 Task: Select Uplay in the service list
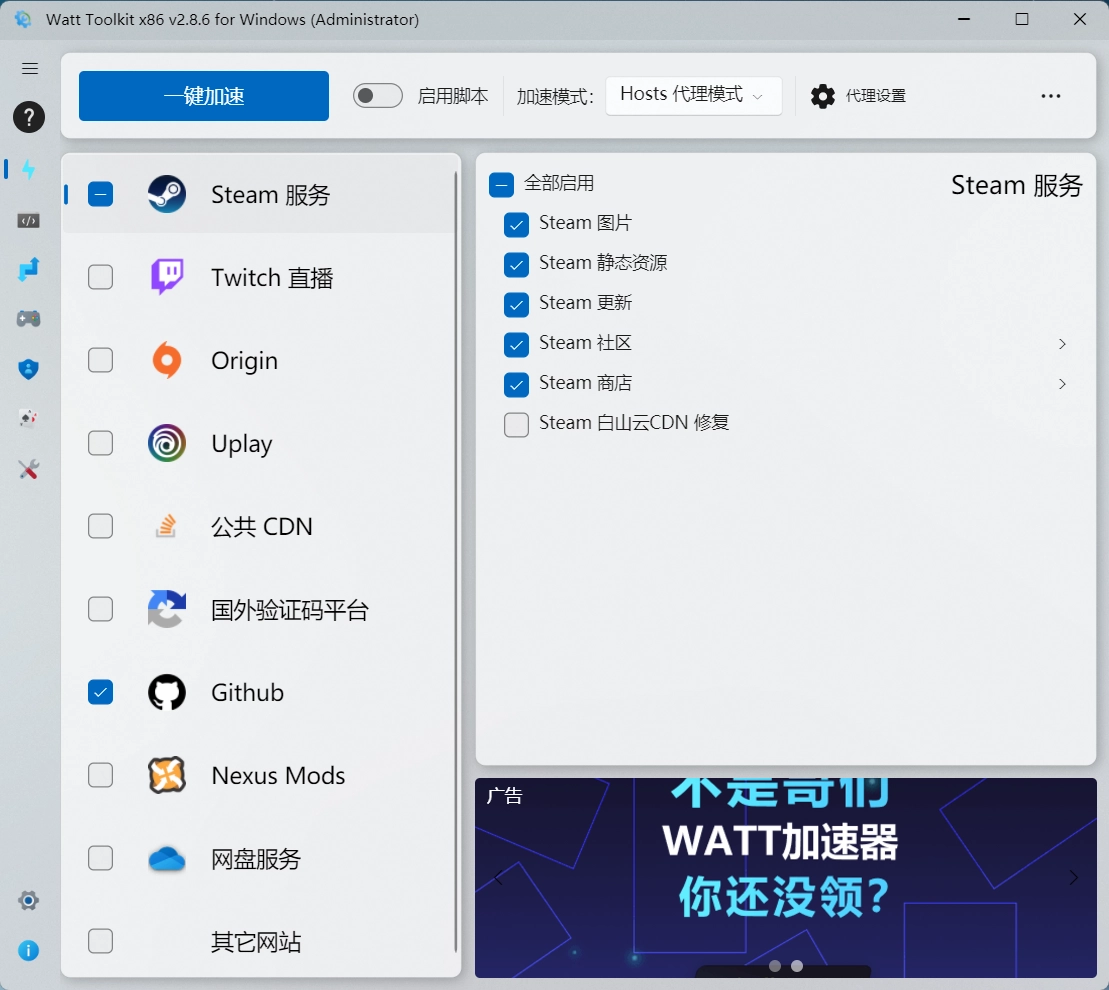click(259, 443)
